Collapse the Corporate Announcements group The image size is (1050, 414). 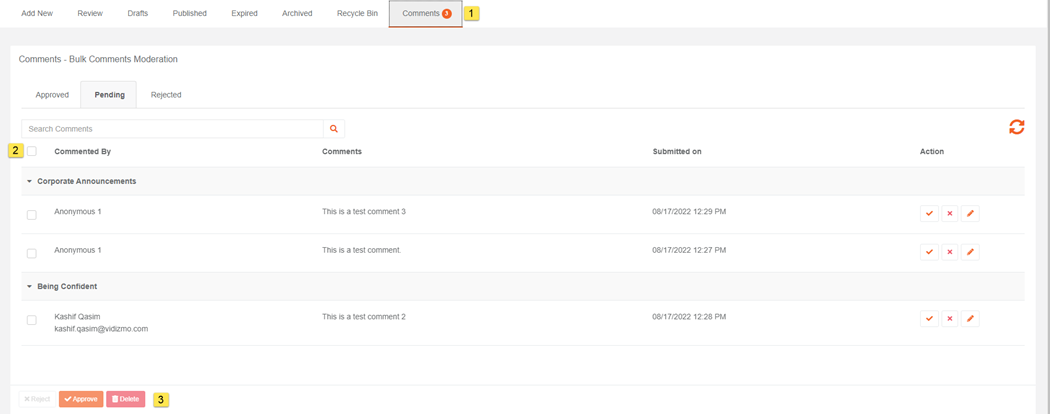pos(30,182)
